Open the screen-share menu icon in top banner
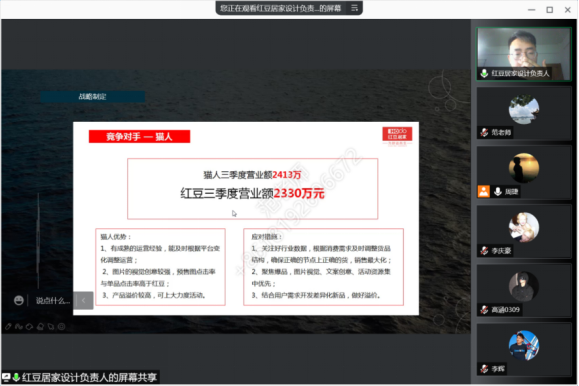Viewport: 579px width, 386px height. 354,8
